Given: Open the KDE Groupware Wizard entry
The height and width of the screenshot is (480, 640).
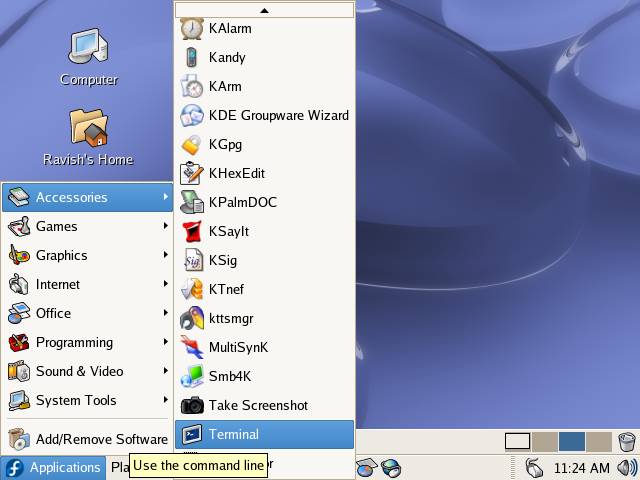Looking at the screenshot, I should [x=278, y=115].
